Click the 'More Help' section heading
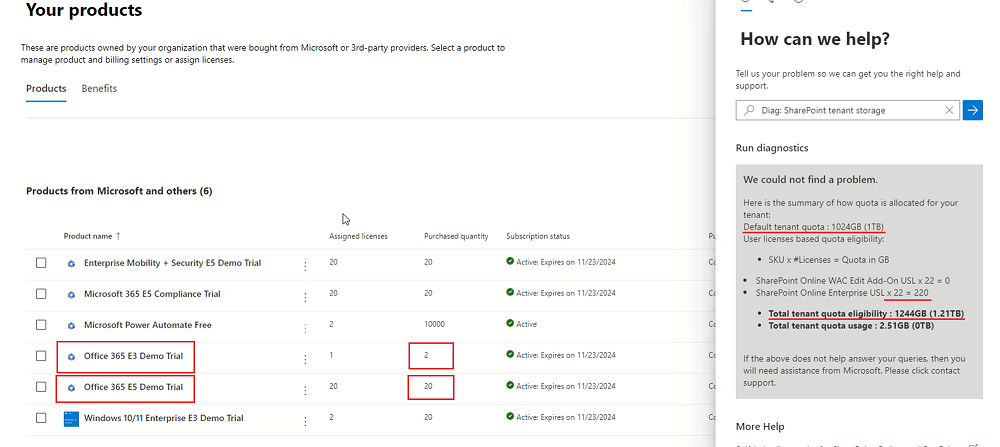Viewport: 1000px width, 447px height. [760, 427]
